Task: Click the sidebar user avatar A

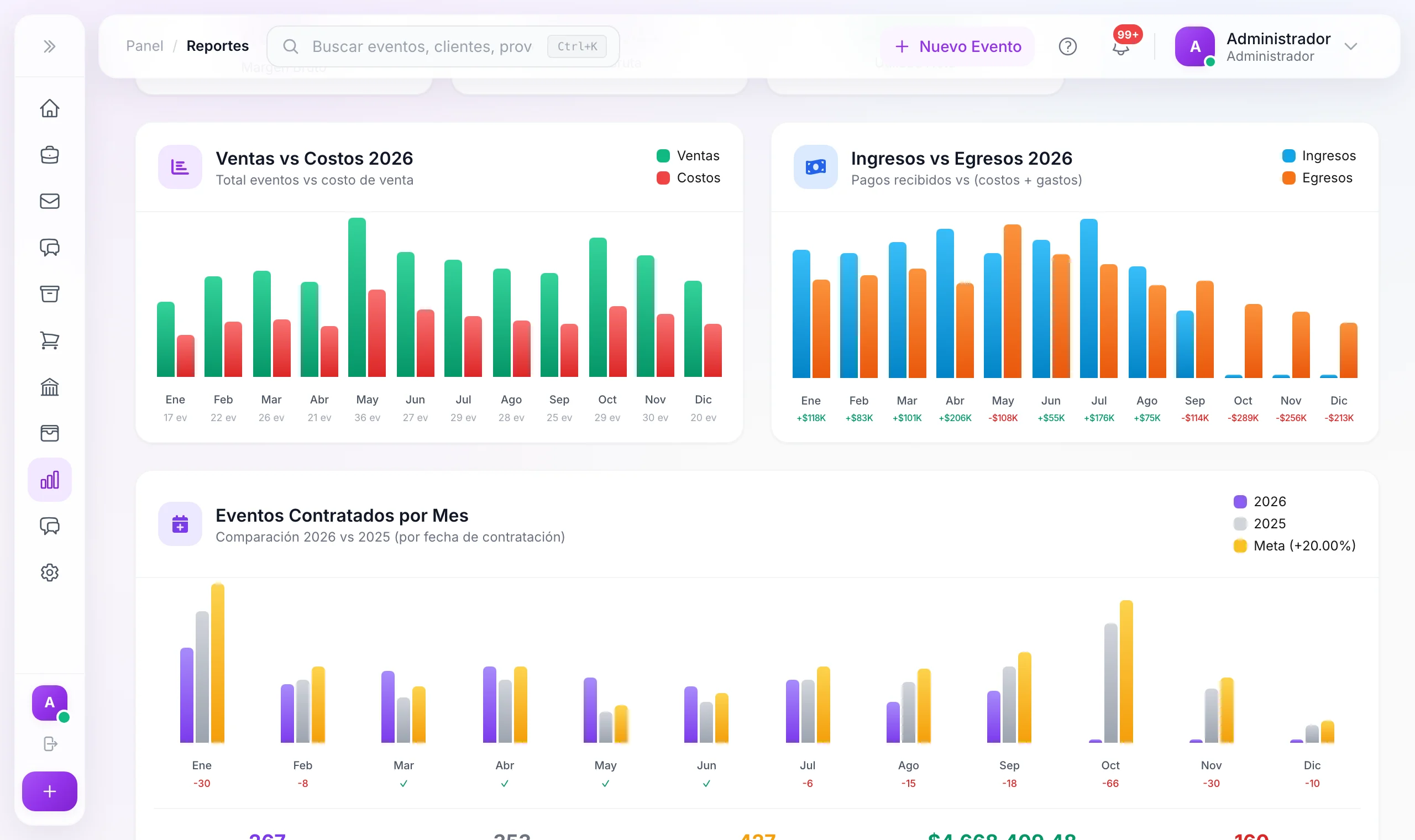Action: (x=50, y=702)
